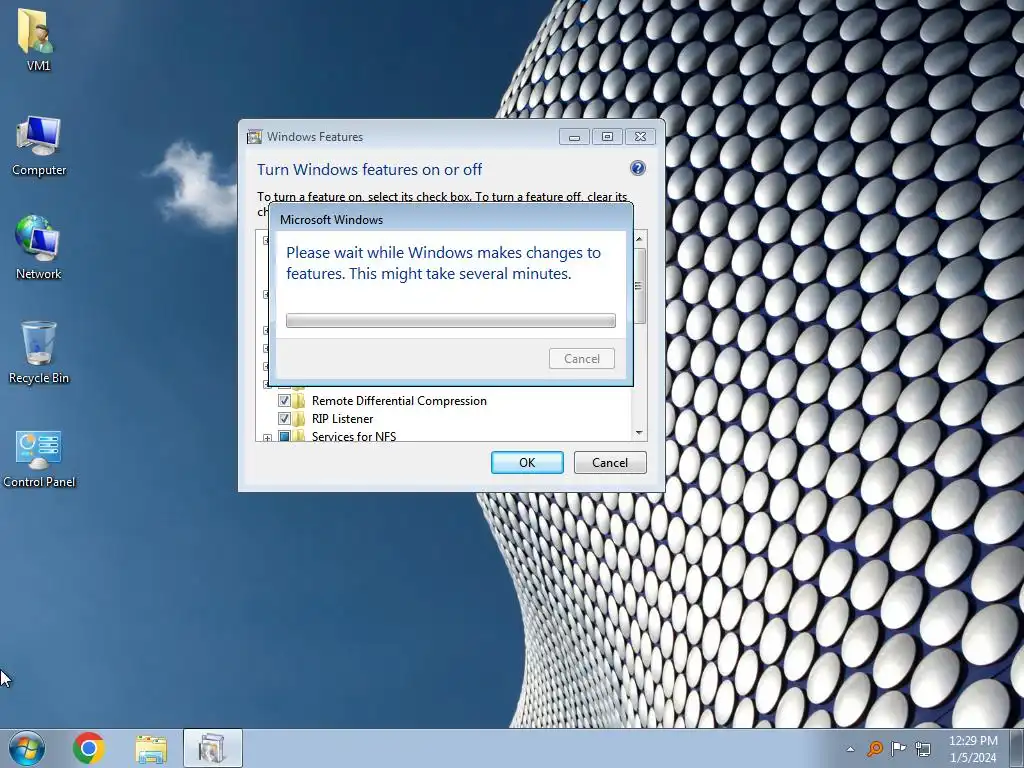Toggle the Services for NFS checkbox
Viewport: 1024px width, 768px height.
[x=284, y=436]
